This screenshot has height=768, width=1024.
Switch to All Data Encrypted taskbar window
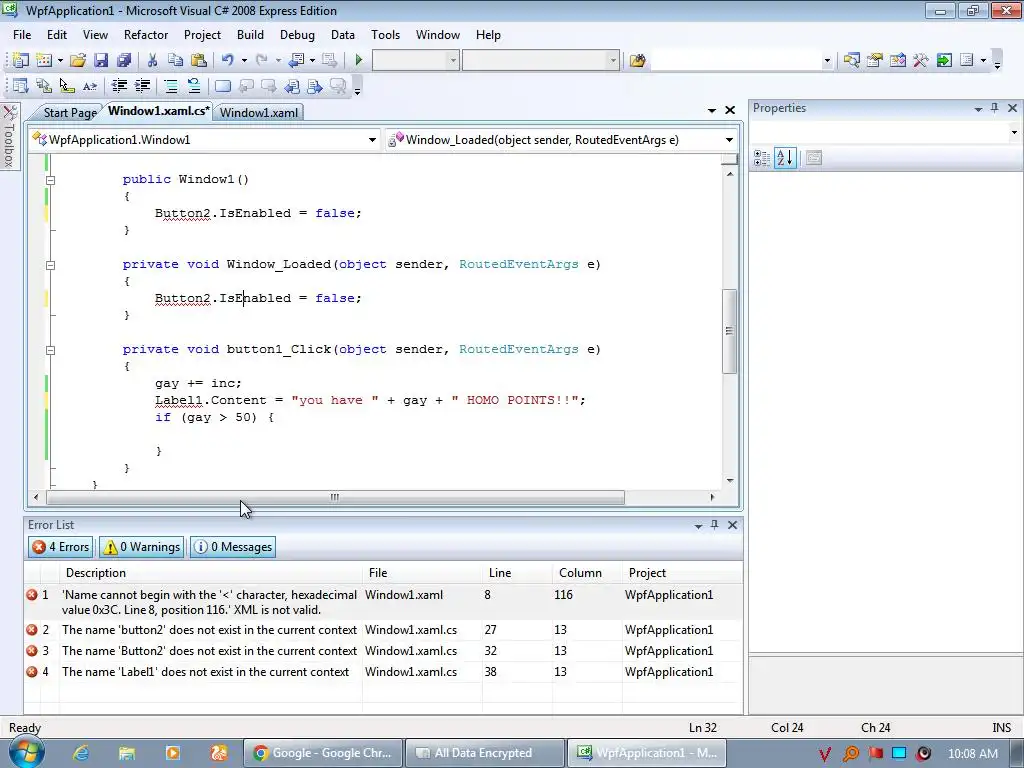pos(483,753)
